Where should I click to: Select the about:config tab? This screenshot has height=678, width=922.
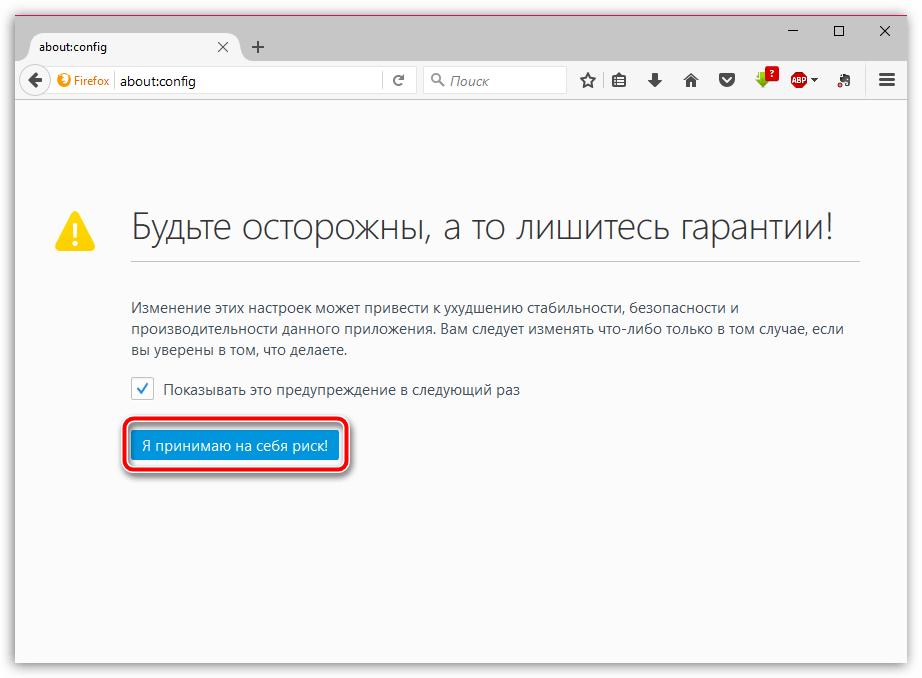pyautogui.click(x=120, y=47)
